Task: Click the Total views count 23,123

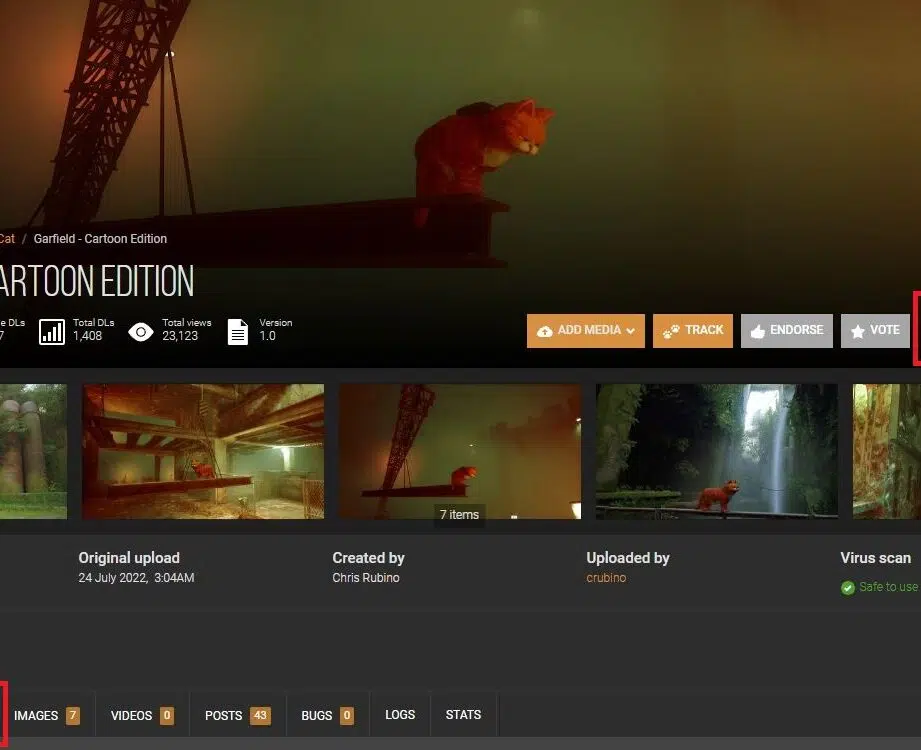Action: pos(180,336)
